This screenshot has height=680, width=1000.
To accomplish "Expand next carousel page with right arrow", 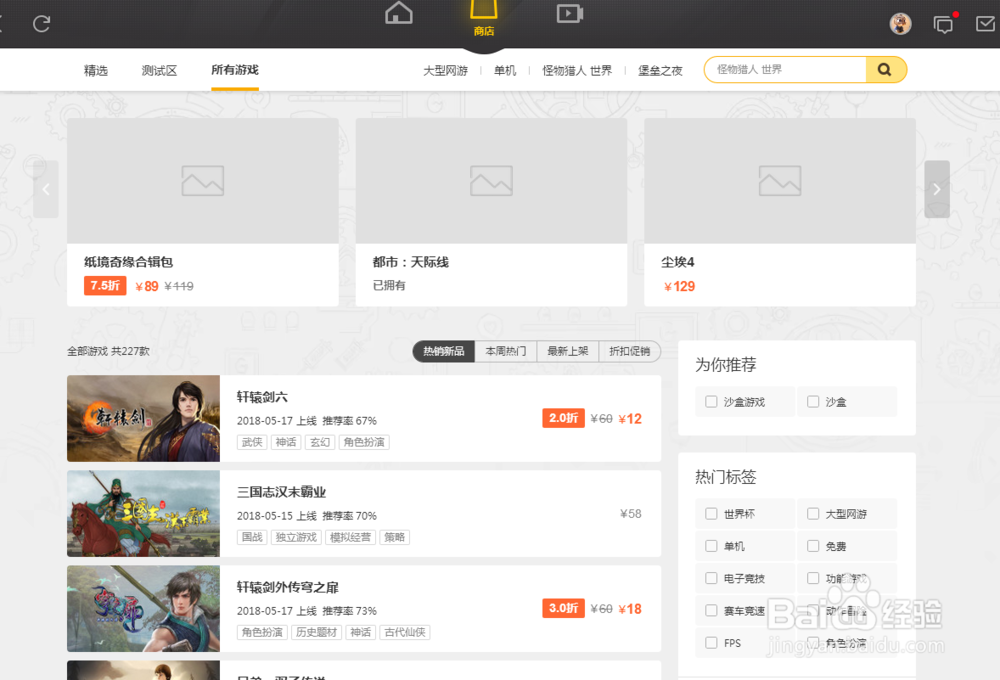I will click(x=936, y=189).
